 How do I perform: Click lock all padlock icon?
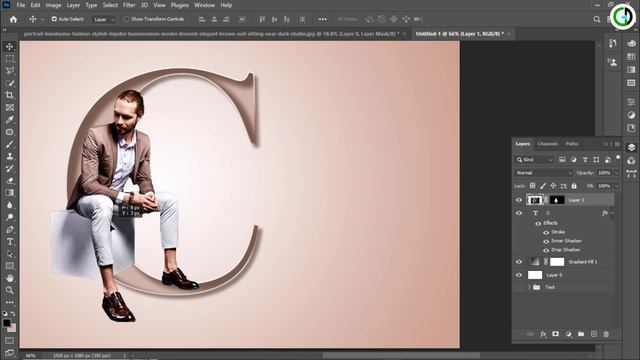click(x=574, y=186)
